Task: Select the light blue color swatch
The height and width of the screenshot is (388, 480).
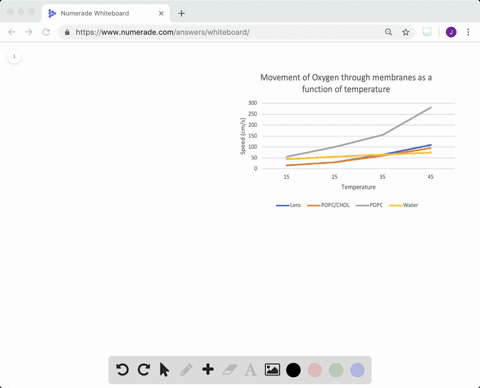Action: pyautogui.click(x=357, y=370)
